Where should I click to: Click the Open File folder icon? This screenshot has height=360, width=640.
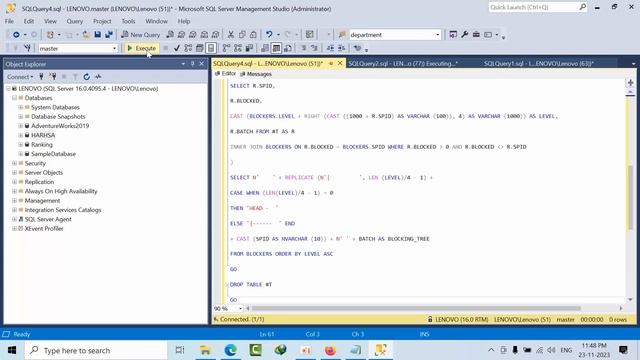pos(86,35)
